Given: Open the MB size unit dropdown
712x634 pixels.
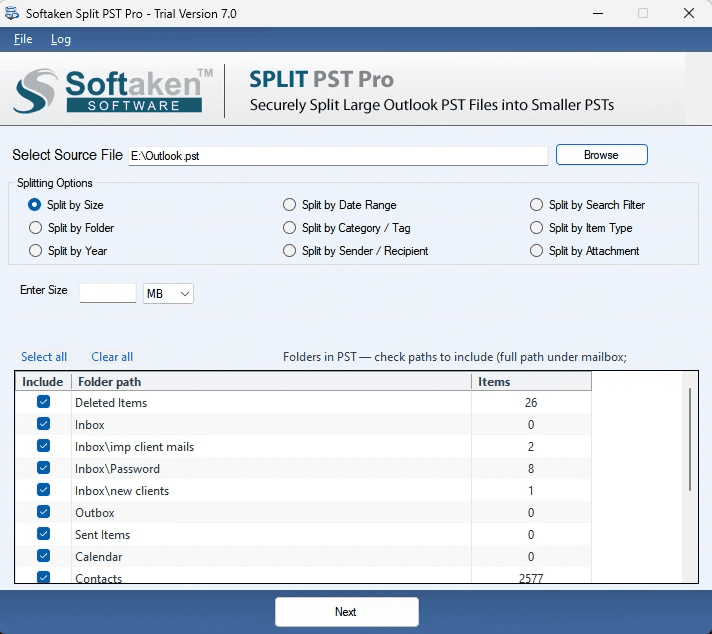Looking at the screenshot, I should [168, 293].
